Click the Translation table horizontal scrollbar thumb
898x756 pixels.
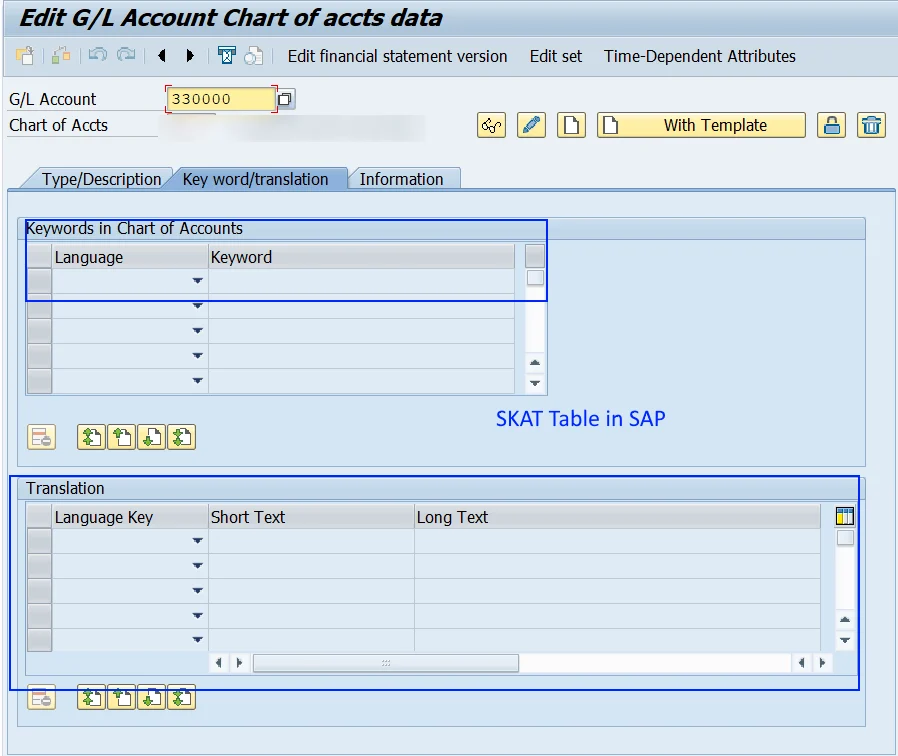pyautogui.click(x=386, y=663)
